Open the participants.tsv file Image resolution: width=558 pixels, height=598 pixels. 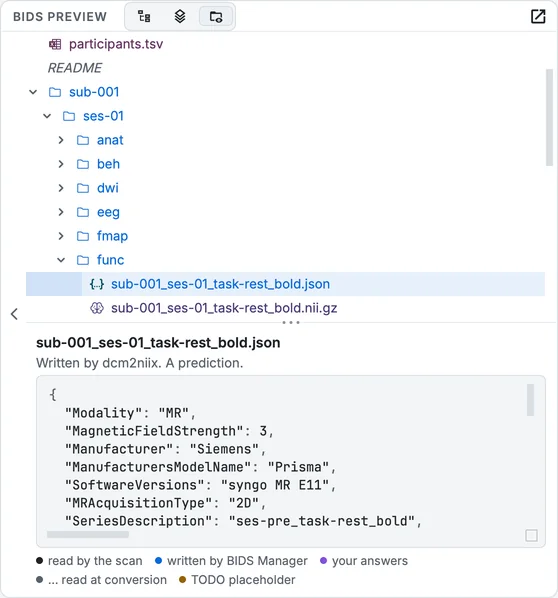[116, 44]
